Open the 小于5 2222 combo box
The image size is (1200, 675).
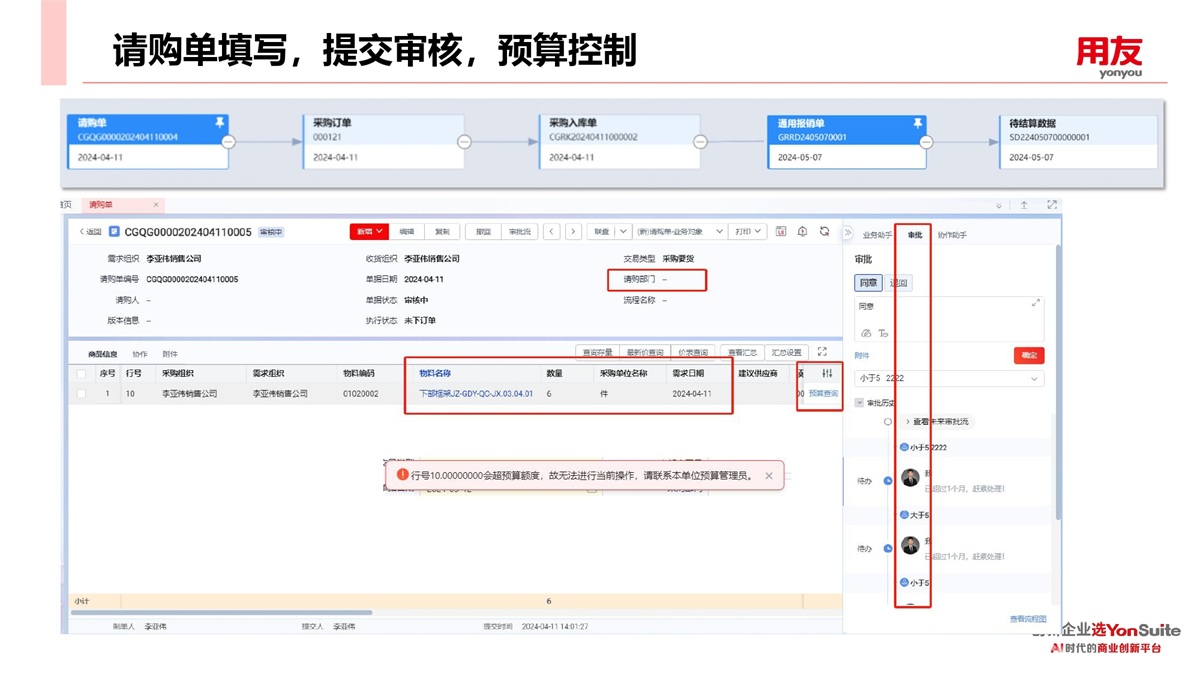(x=948, y=379)
